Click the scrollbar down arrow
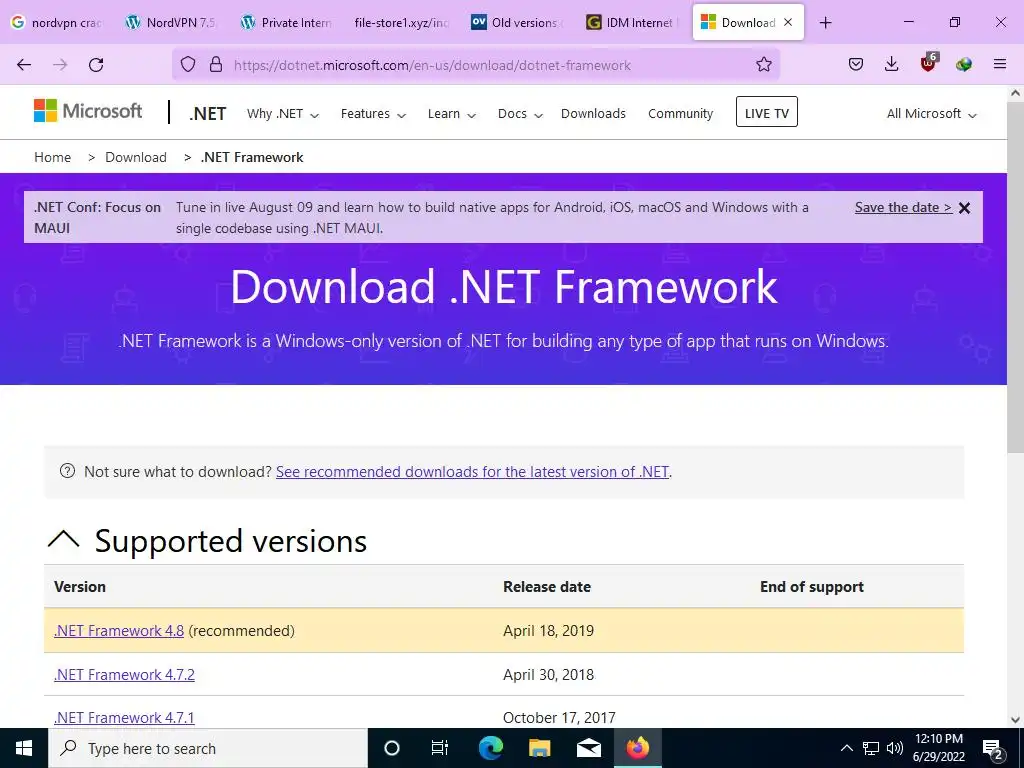Image resolution: width=1024 pixels, height=768 pixels. click(1015, 720)
